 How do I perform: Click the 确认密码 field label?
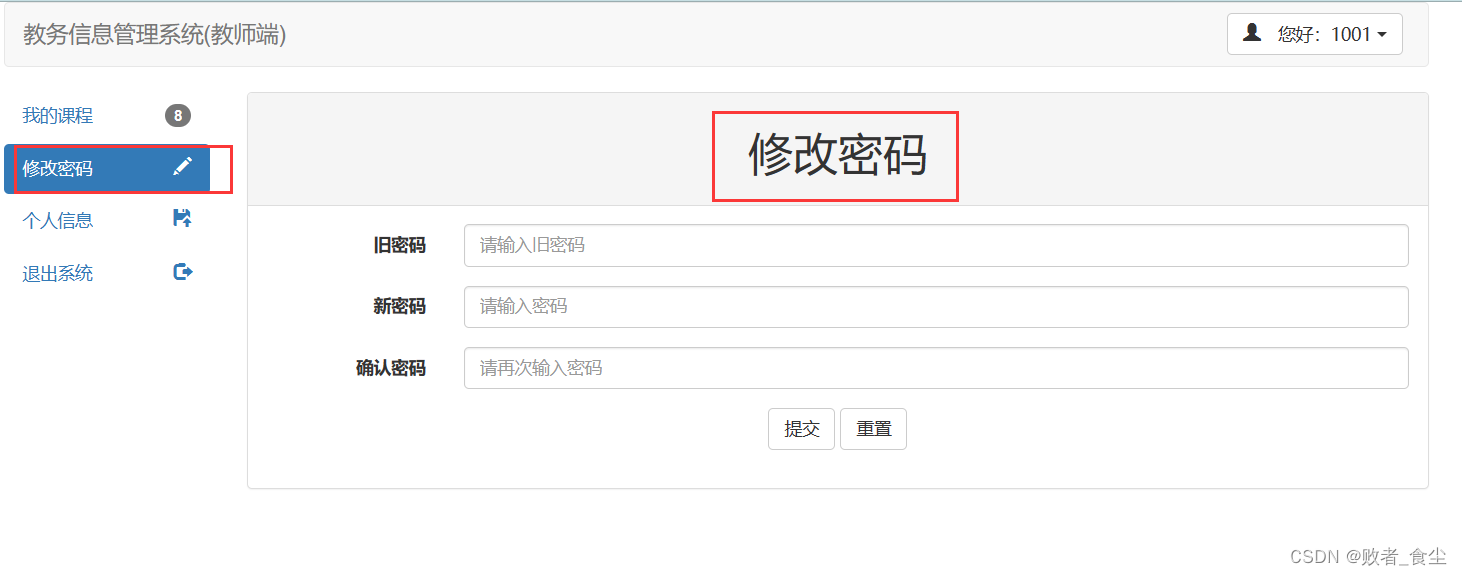(x=391, y=368)
